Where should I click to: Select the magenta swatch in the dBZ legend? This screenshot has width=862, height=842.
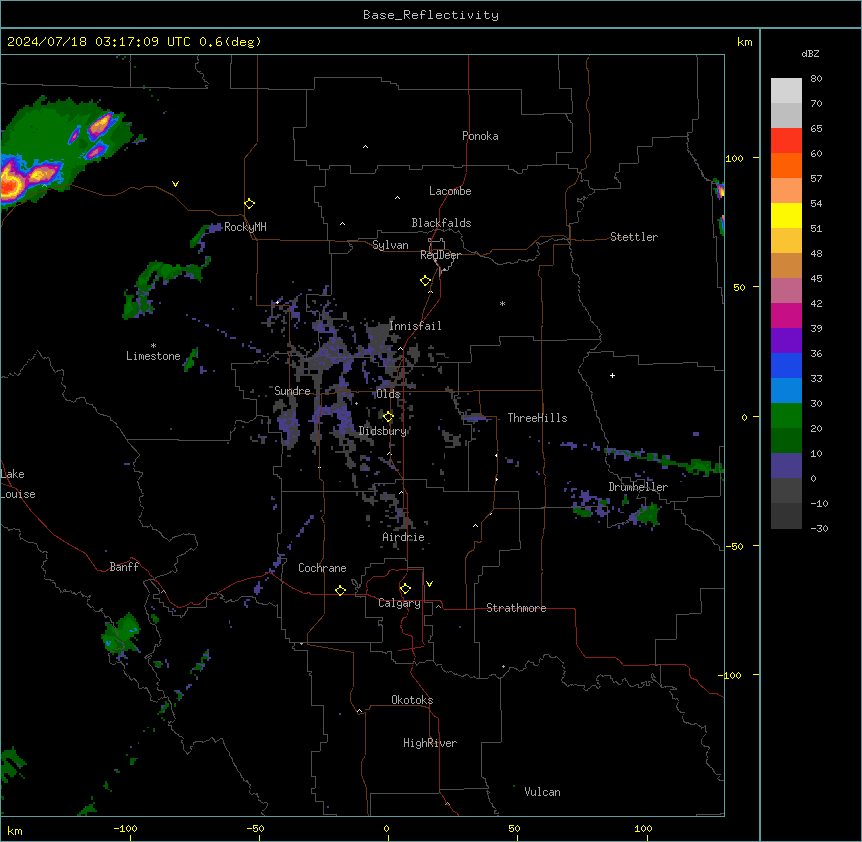point(786,315)
